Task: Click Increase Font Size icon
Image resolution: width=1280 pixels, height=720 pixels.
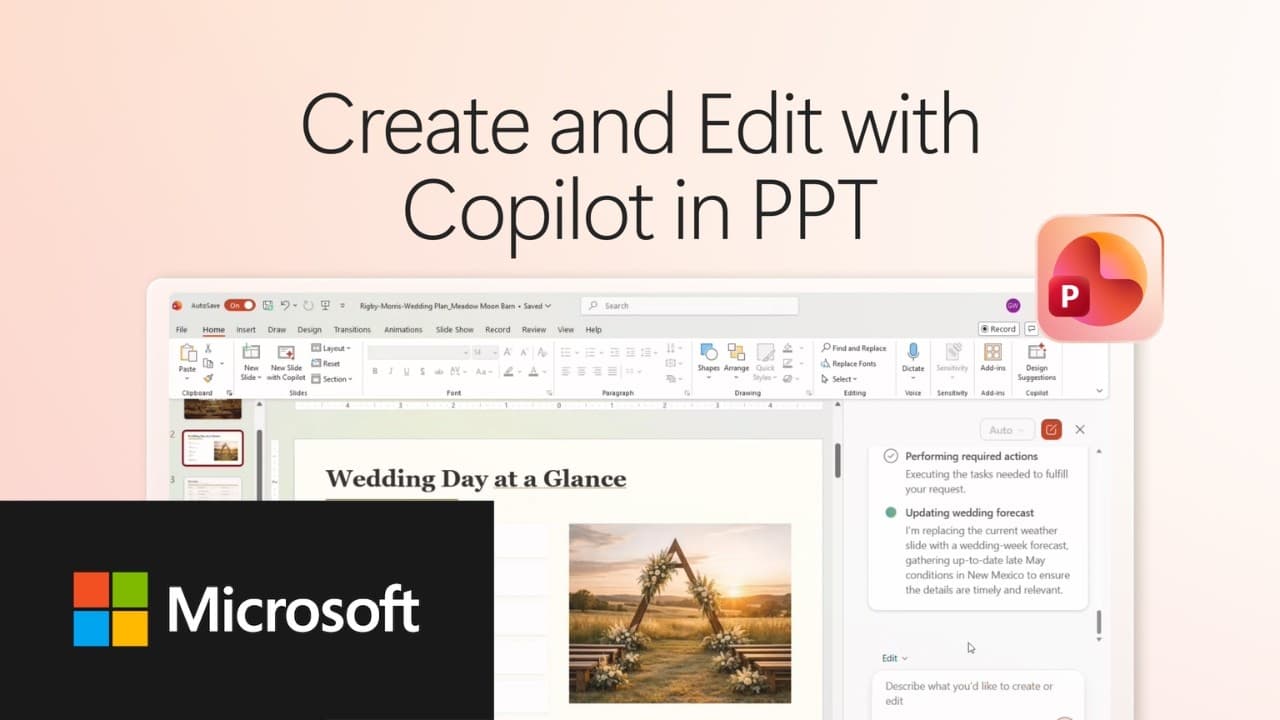Action: pyautogui.click(x=507, y=352)
